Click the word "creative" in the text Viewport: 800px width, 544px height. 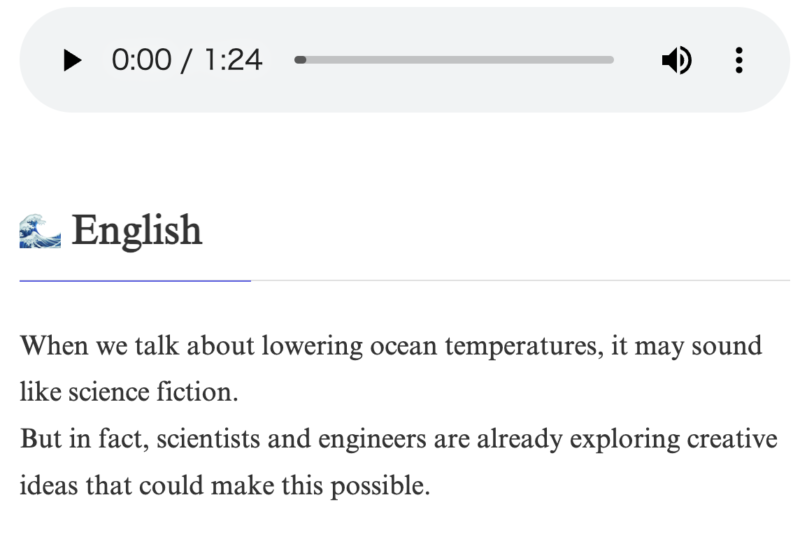pyautogui.click(x=734, y=440)
